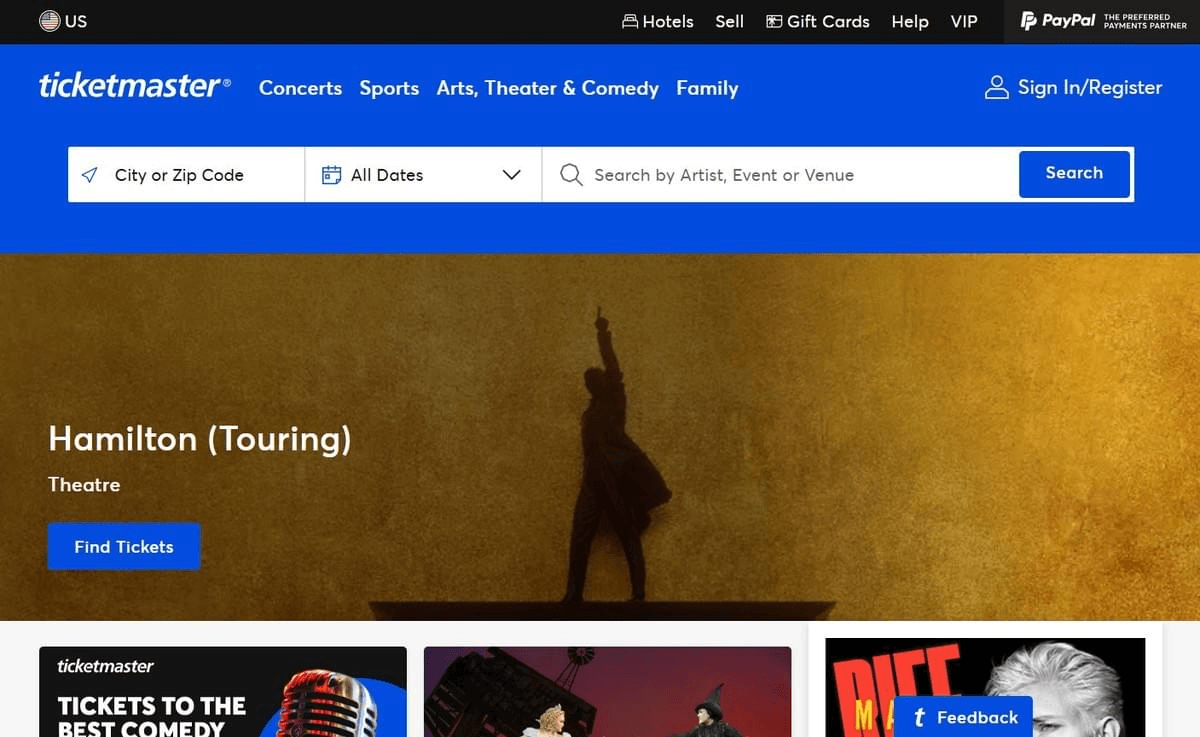Click the location arrow in City or Zip field
This screenshot has width=1200, height=737.
pyautogui.click(x=89, y=174)
